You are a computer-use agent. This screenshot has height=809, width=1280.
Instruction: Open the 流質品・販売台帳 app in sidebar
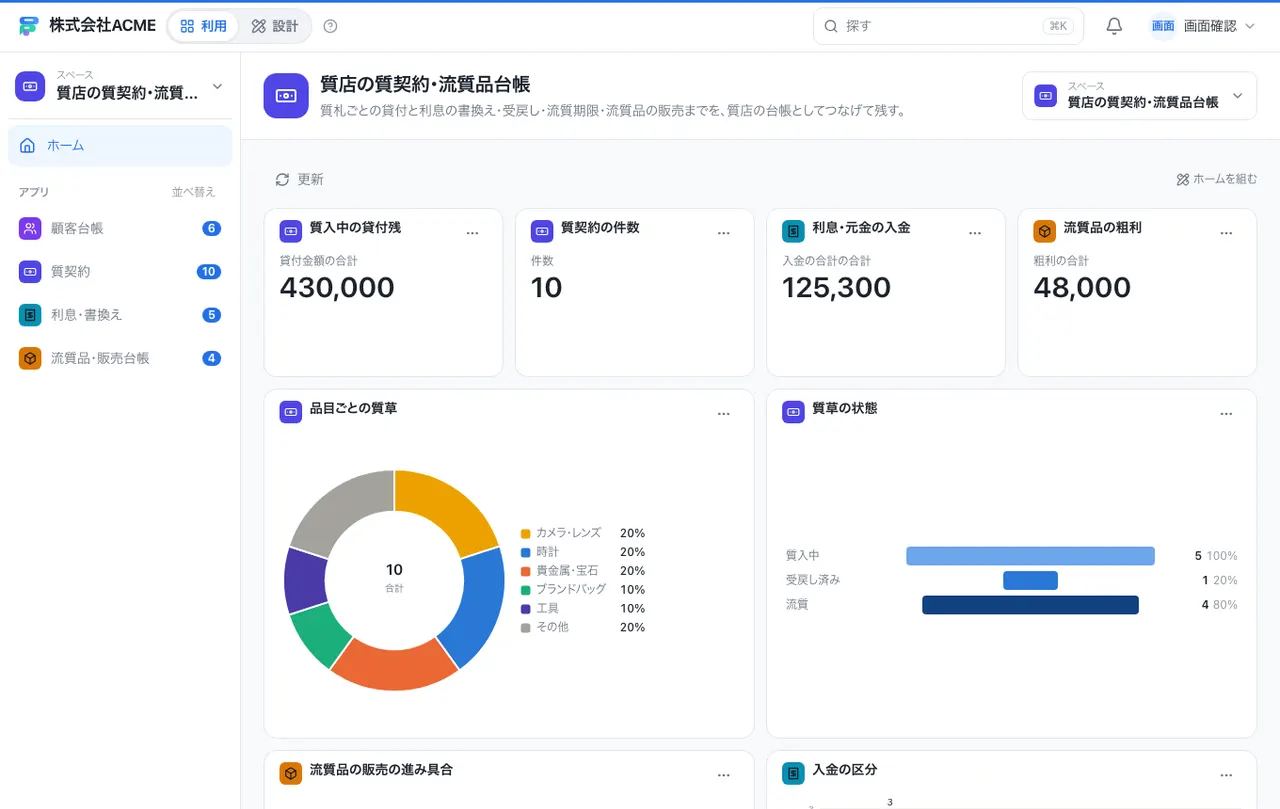click(120, 358)
